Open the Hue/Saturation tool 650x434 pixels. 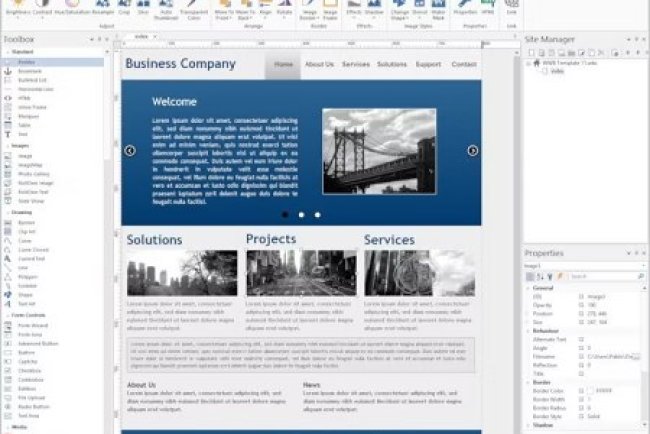point(72,8)
